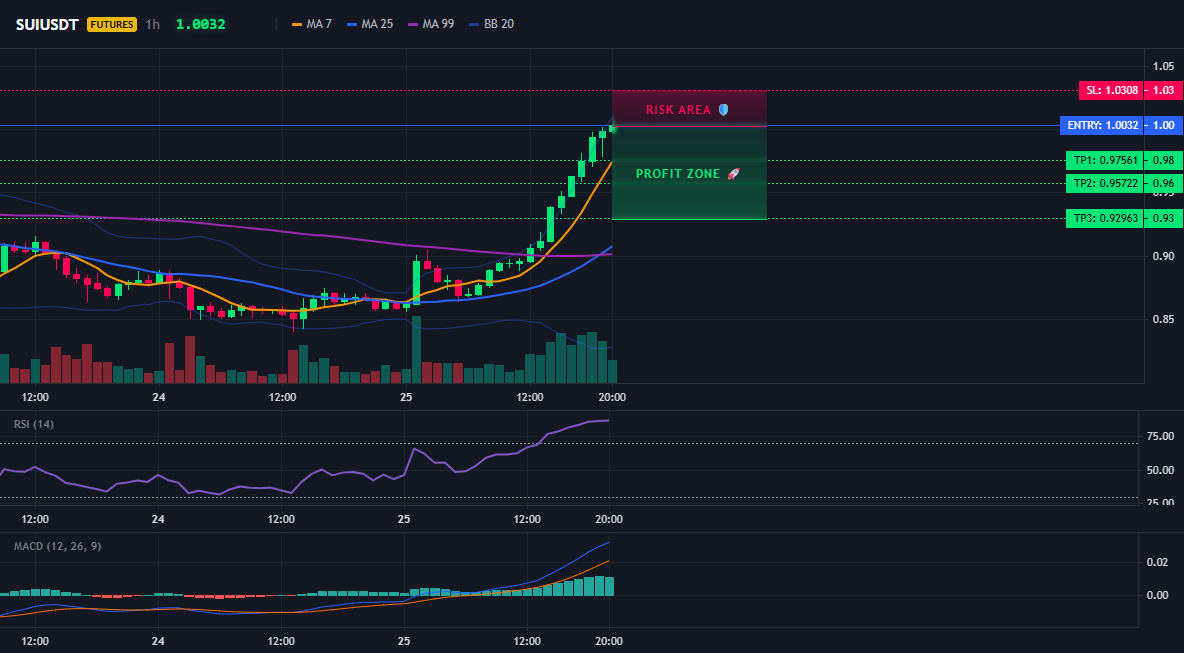The image size is (1184, 653).
Task: Click the MACD (12, 26, 9) indicator title
Action: coord(57,546)
